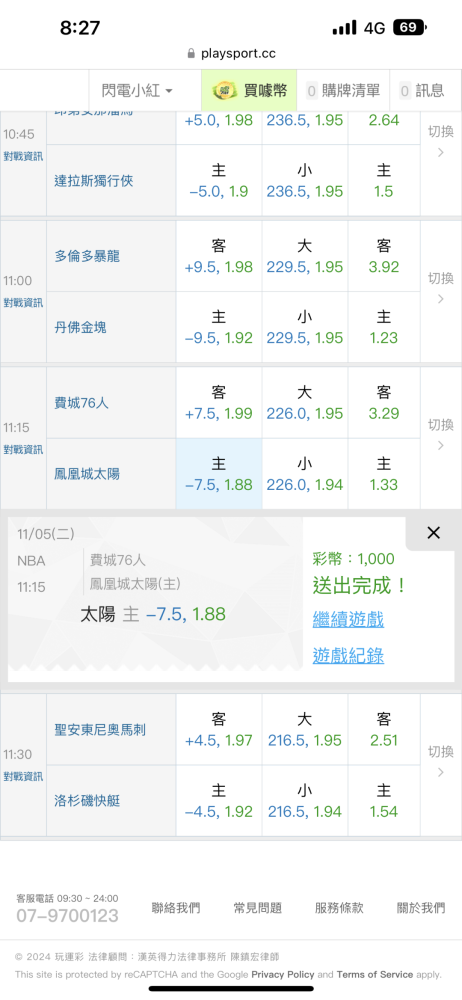Expand the 閃電小紅 user dropdown
Screen dimensions: 462x1000
137,91
